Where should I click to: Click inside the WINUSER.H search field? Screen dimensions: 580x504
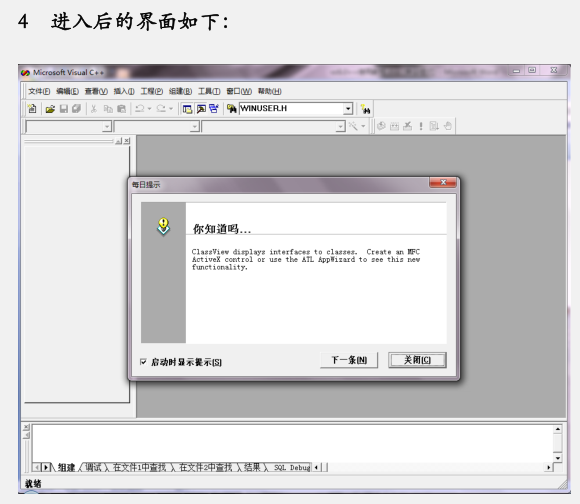291,108
